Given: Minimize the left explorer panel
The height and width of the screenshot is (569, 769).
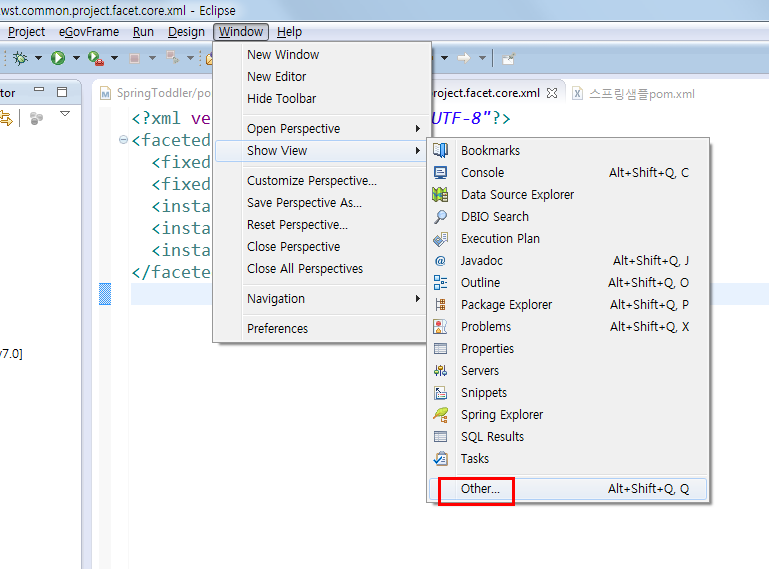Looking at the screenshot, I should point(39,90).
